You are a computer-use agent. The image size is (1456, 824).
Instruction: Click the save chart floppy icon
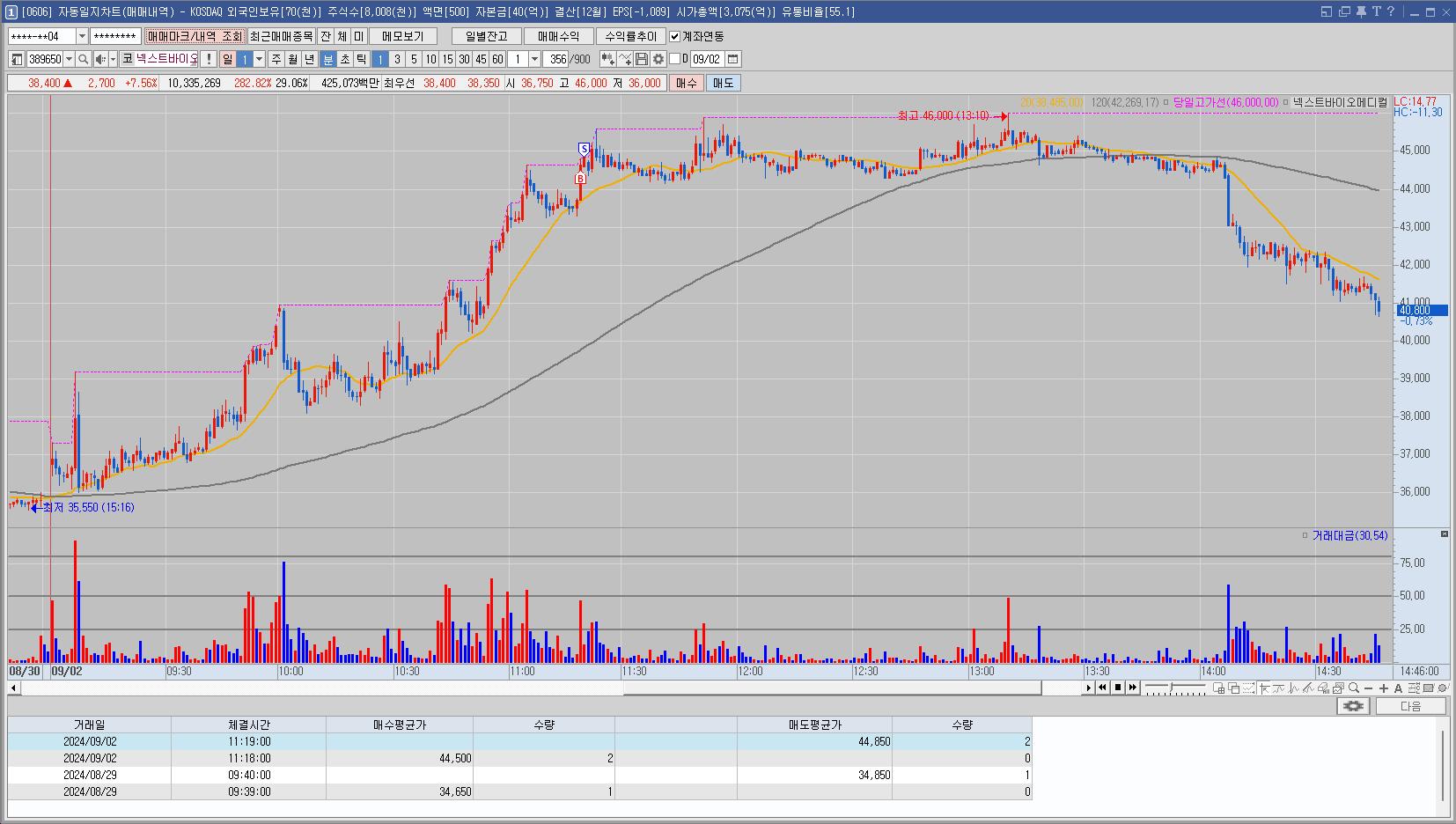pos(641,59)
